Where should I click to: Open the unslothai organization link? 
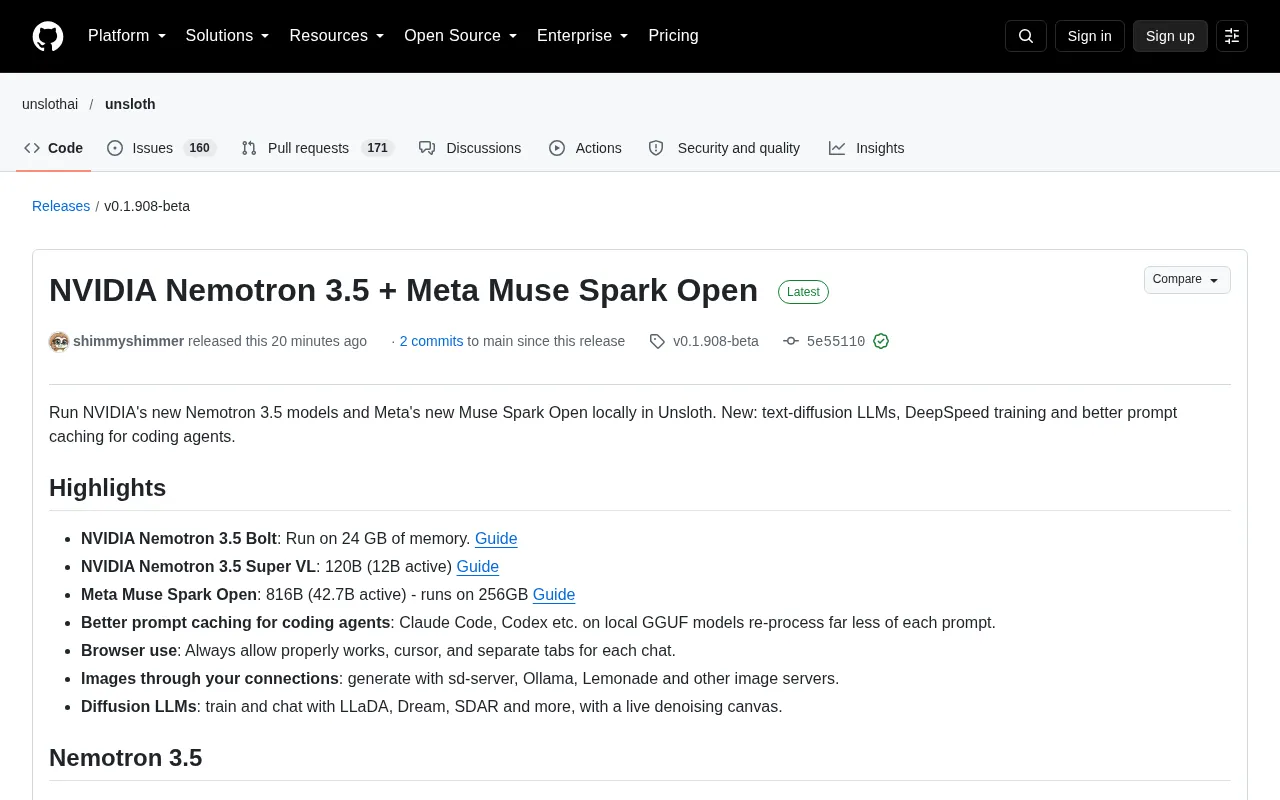click(50, 104)
